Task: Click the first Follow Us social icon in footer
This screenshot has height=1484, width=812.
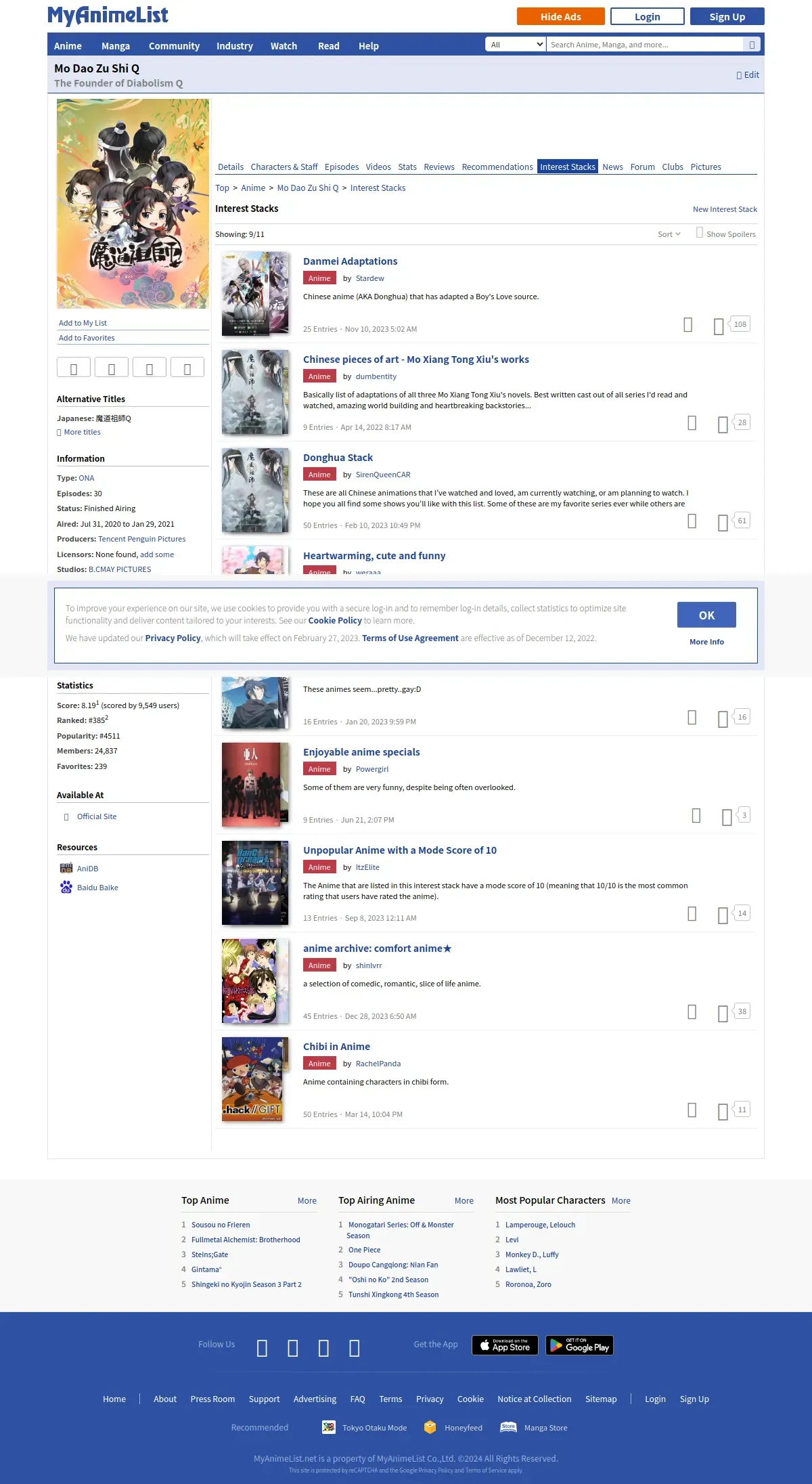Action: tap(263, 1349)
